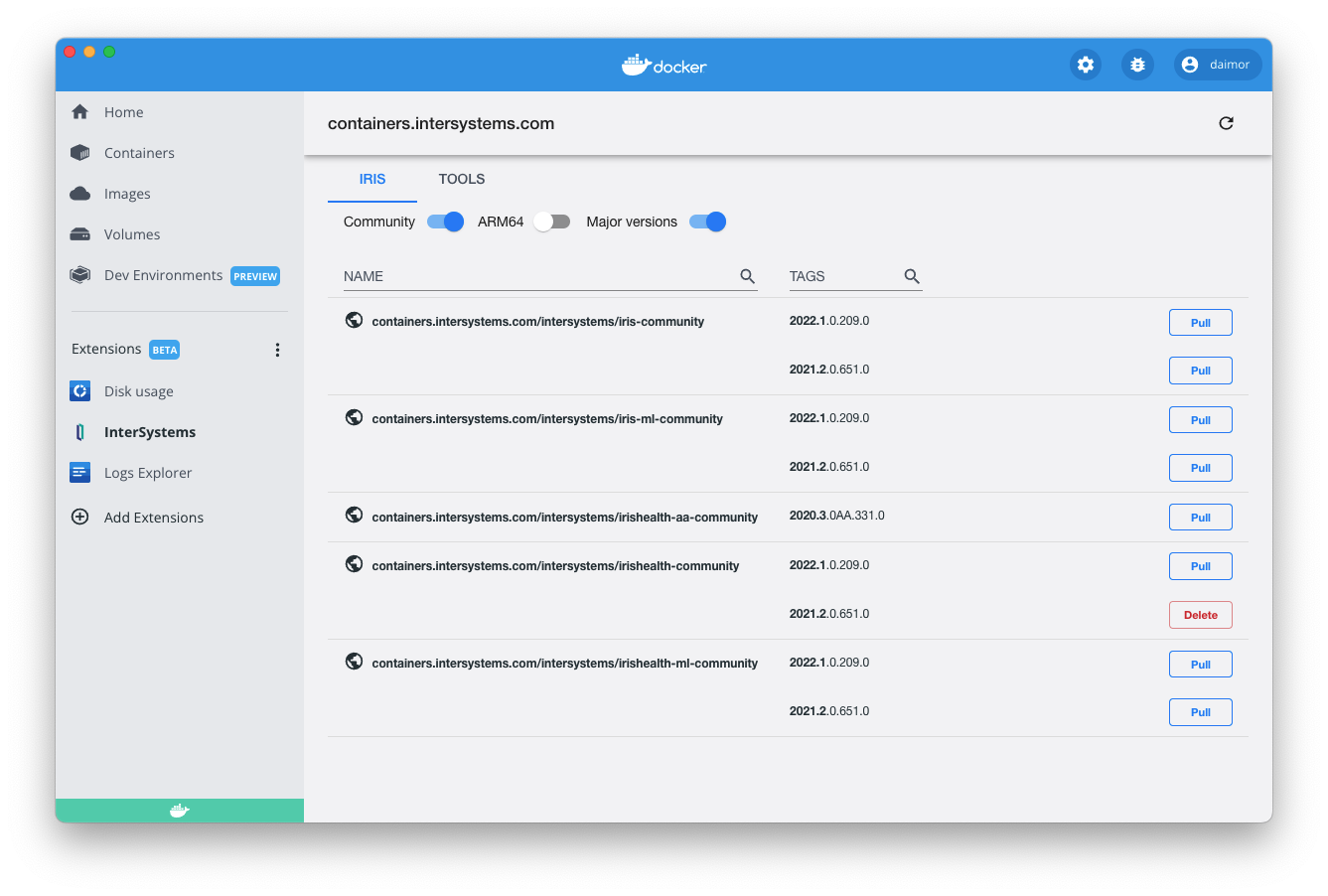Click the Images cloud icon
Image resolution: width=1328 pixels, height=896 pixels.
click(x=80, y=194)
